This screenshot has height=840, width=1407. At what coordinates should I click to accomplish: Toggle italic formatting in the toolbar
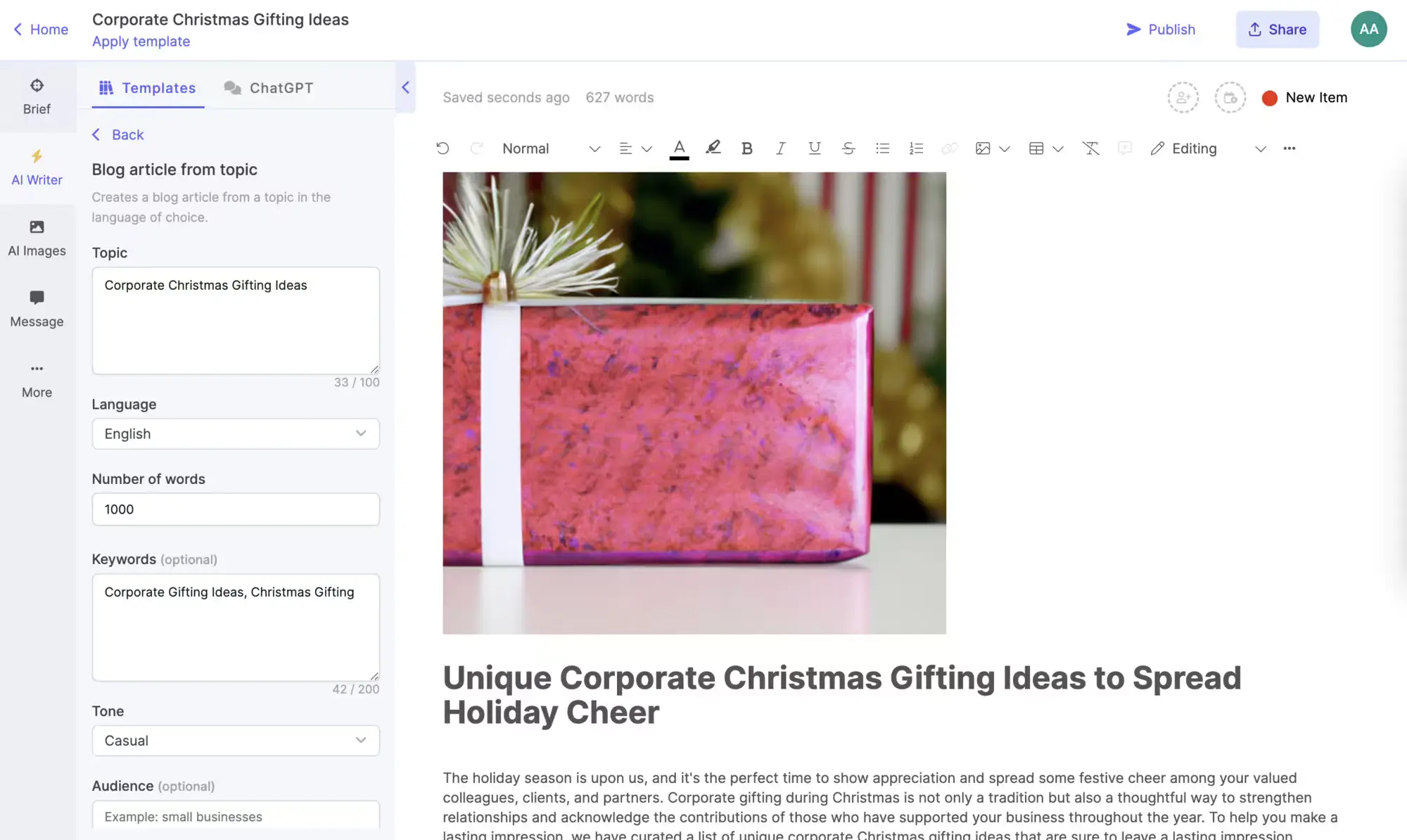coord(780,148)
